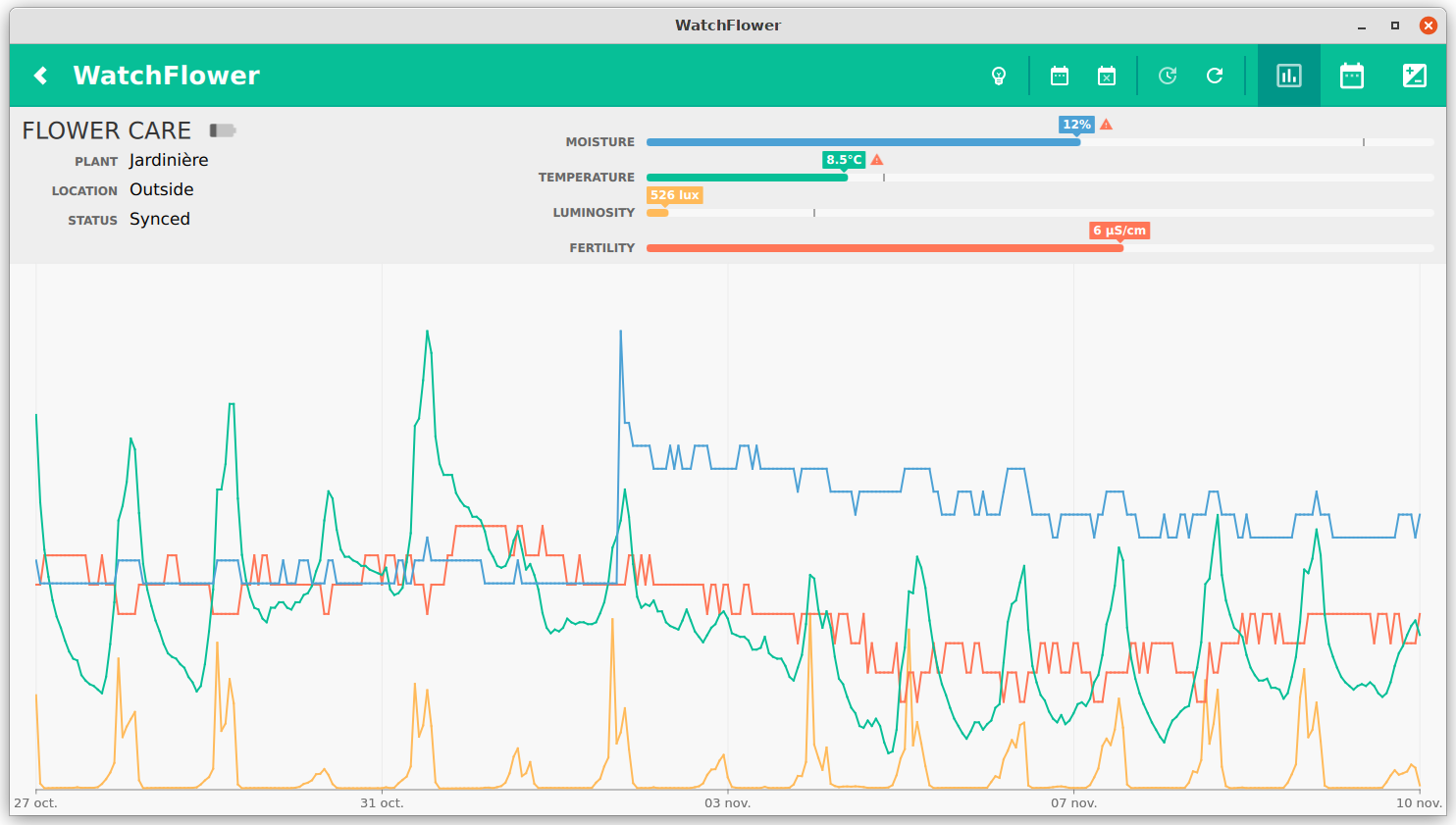This screenshot has width=1456, height=825.
Task: Click the TEMPERATURE label
Action: (587, 178)
